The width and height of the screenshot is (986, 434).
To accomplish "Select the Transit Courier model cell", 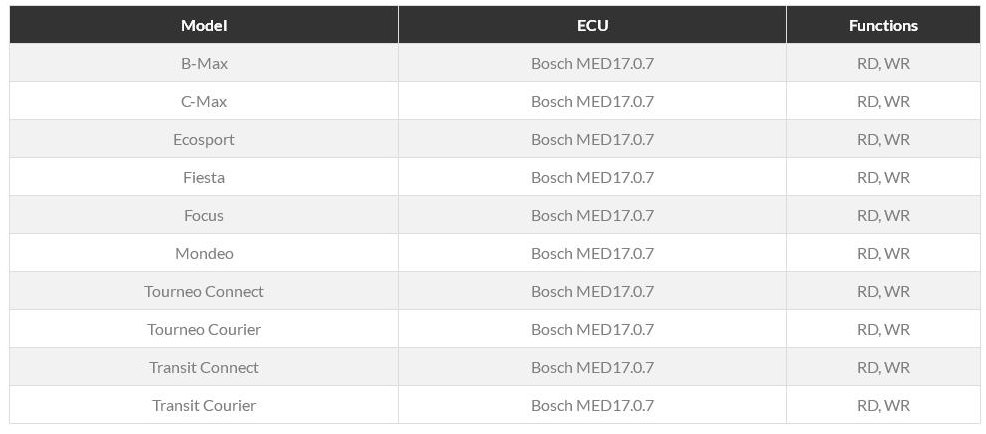I will (x=204, y=405).
